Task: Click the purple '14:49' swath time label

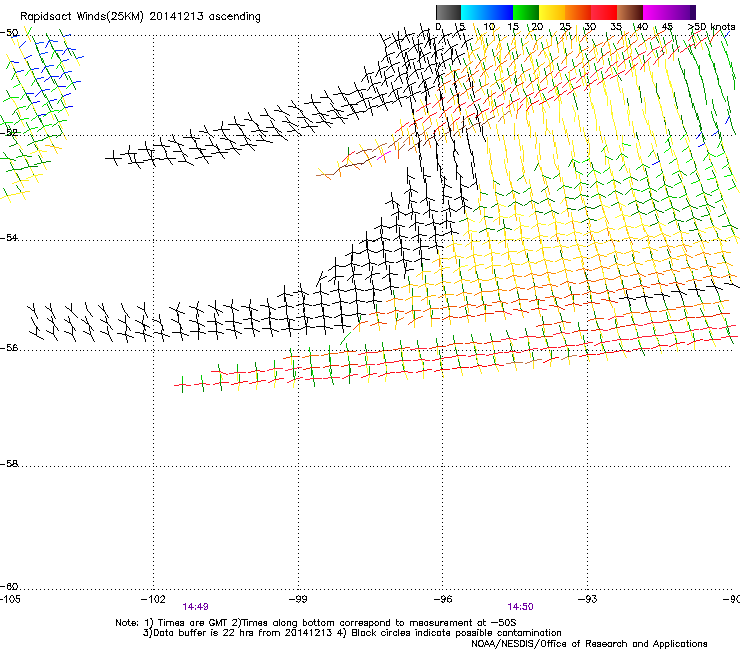Action: tap(195, 607)
